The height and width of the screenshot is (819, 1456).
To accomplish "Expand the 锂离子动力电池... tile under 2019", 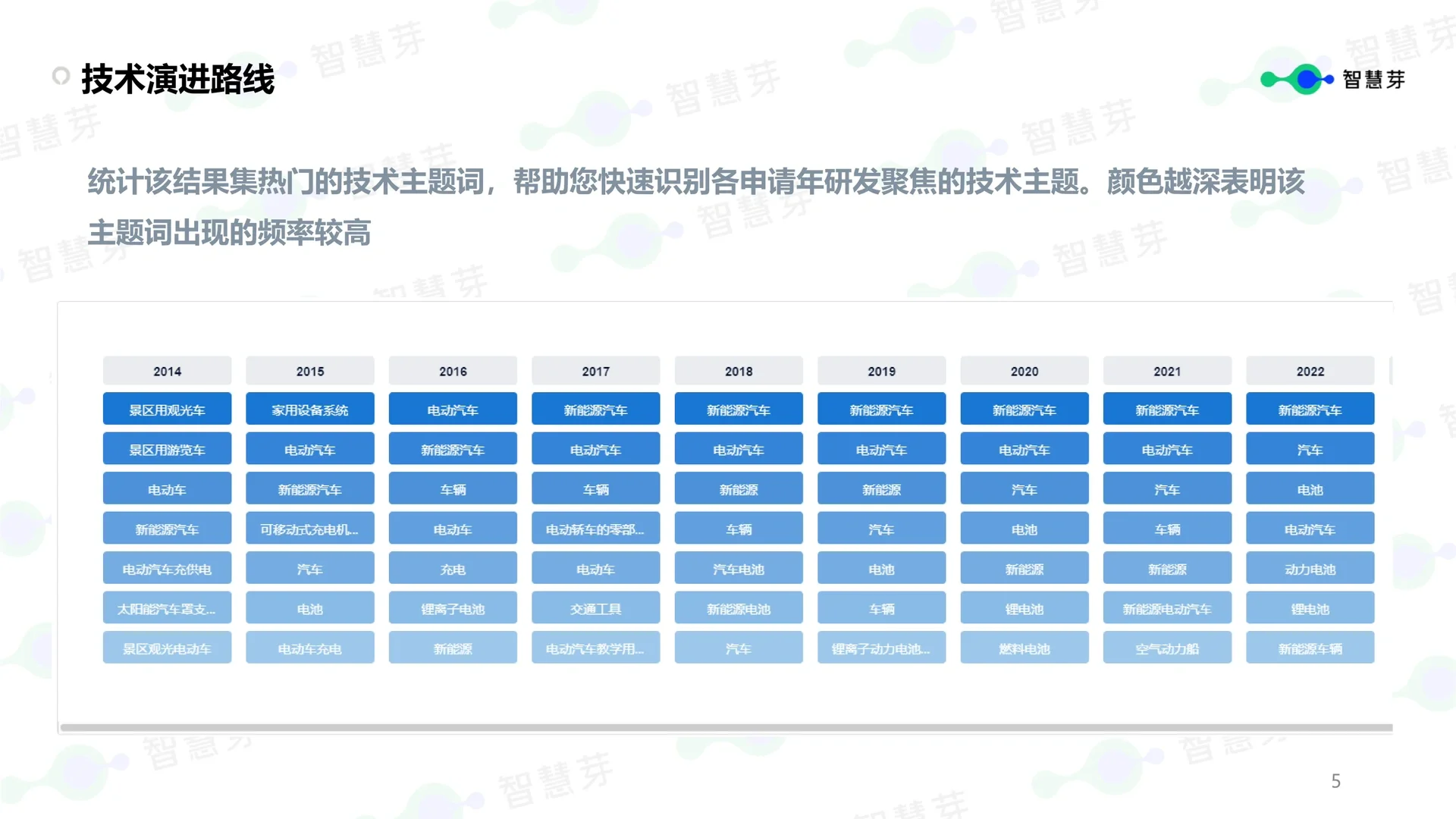I will pos(881,647).
